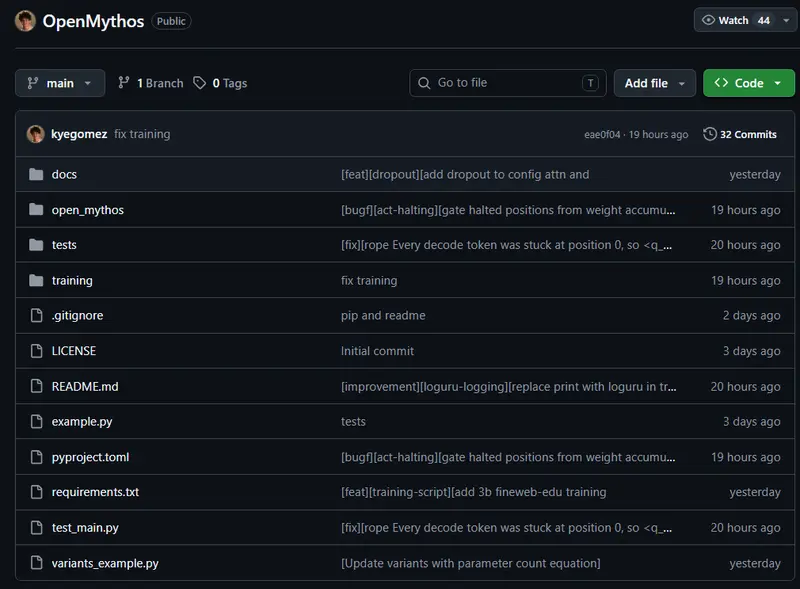Click the open_mythos folder icon
Viewport: 800px width, 589px height.
tap(36, 210)
